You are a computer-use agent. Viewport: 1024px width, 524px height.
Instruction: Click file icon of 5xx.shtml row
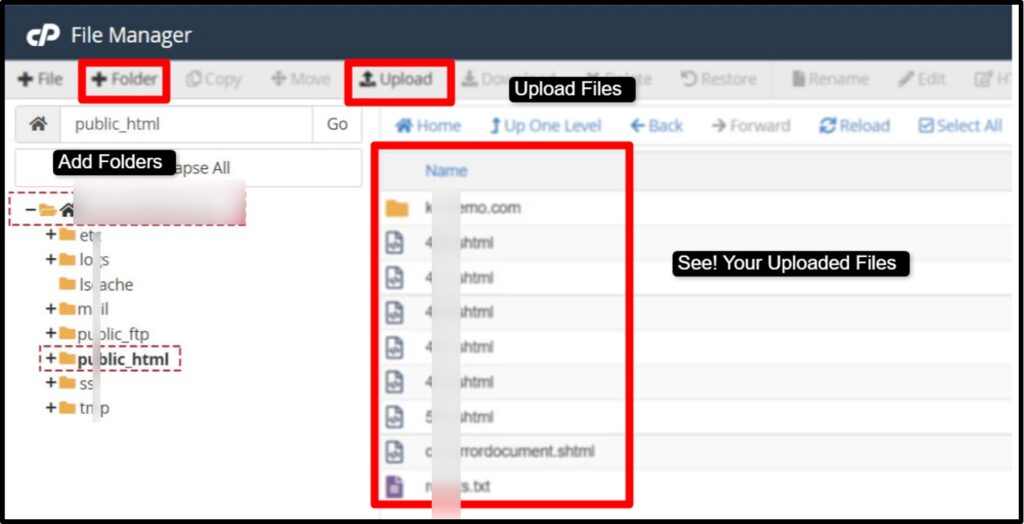click(394, 416)
